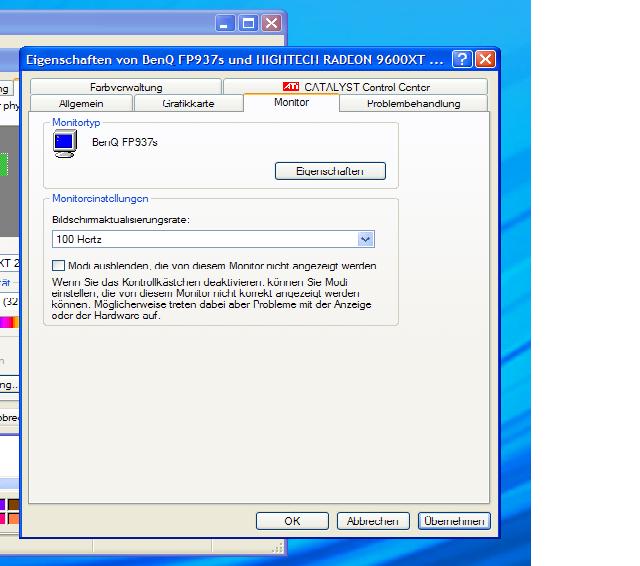Open the Problembehandlung tab
This screenshot has width=640, height=566.
pos(413,103)
